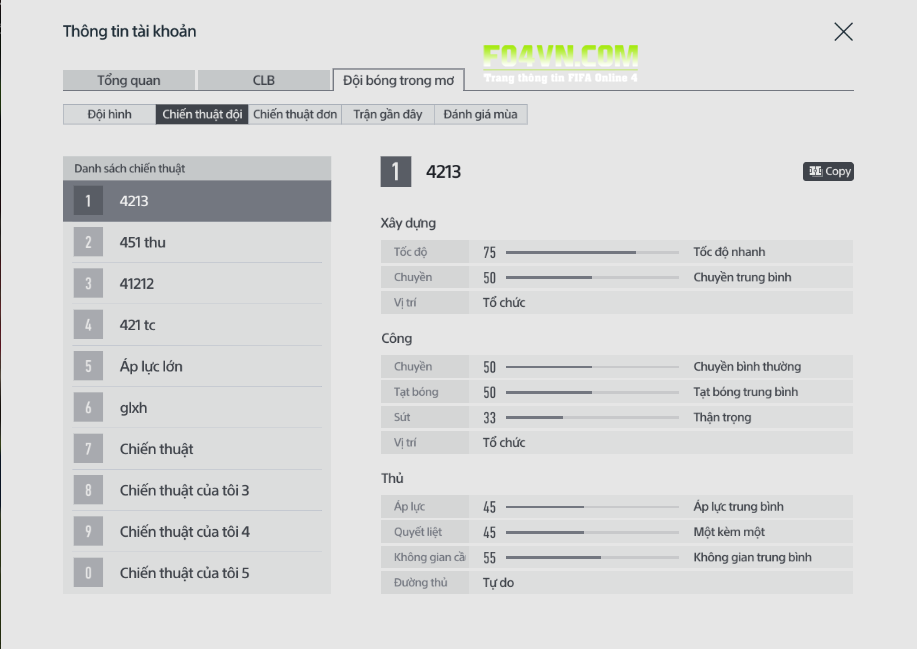Image resolution: width=917 pixels, height=649 pixels.
Task: Select tactic 4 '421 tc'
Action: [x=197, y=325]
